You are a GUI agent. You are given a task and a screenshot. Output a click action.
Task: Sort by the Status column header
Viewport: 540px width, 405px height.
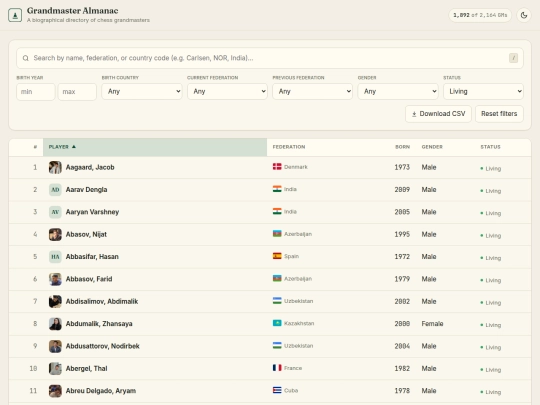click(490, 147)
